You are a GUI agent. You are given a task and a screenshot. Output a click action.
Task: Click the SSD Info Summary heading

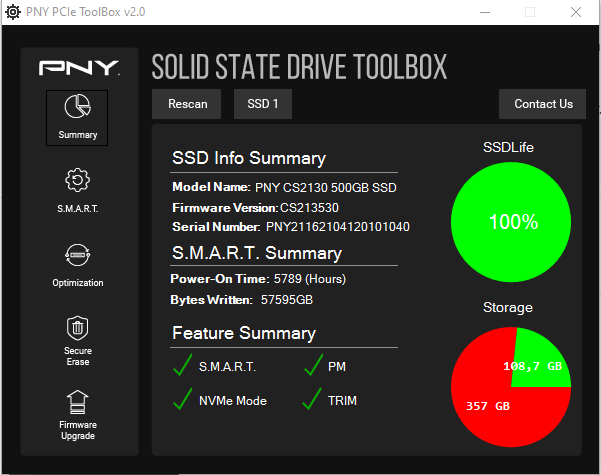249,158
